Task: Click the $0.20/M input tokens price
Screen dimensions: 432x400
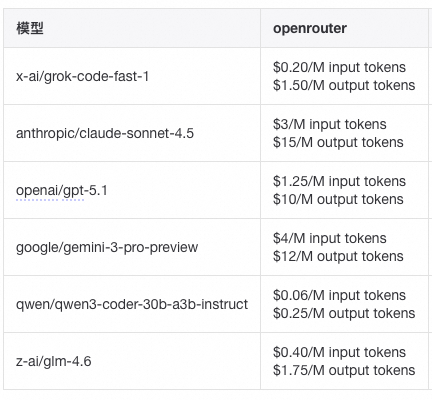Action: [x=339, y=67]
